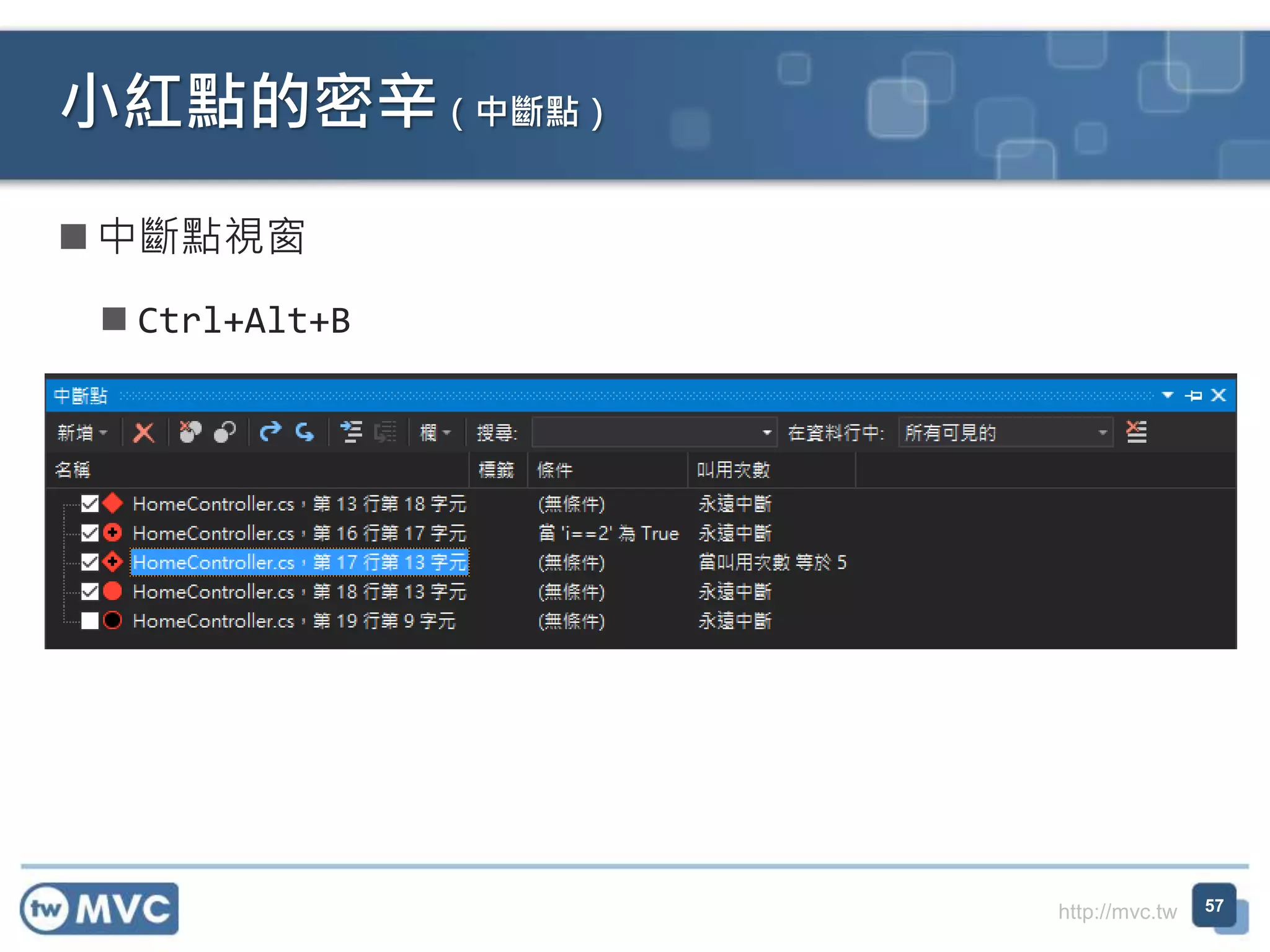Click the go to source code icon
The height and width of the screenshot is (952, 1270).
click(352, 432)
